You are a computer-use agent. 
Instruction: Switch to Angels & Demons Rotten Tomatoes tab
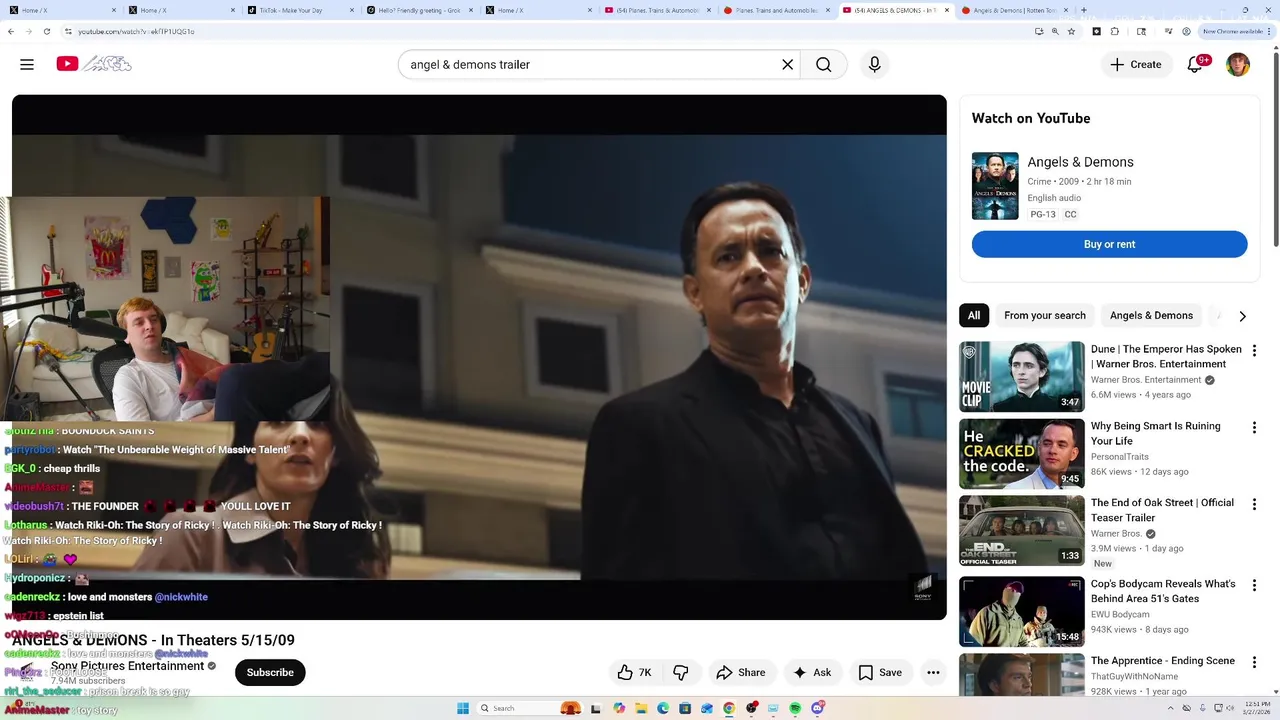coord(1015,10)
